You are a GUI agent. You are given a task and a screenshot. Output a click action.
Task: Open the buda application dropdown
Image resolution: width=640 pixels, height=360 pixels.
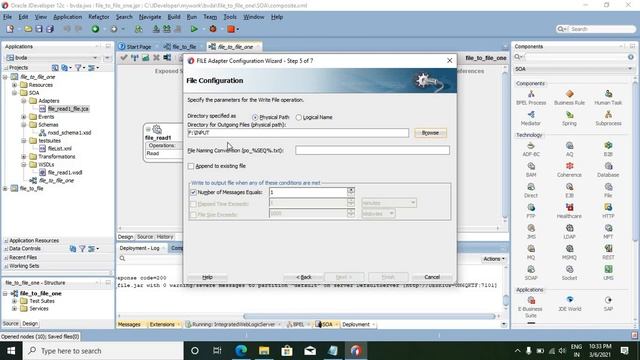tap(95, 58)
